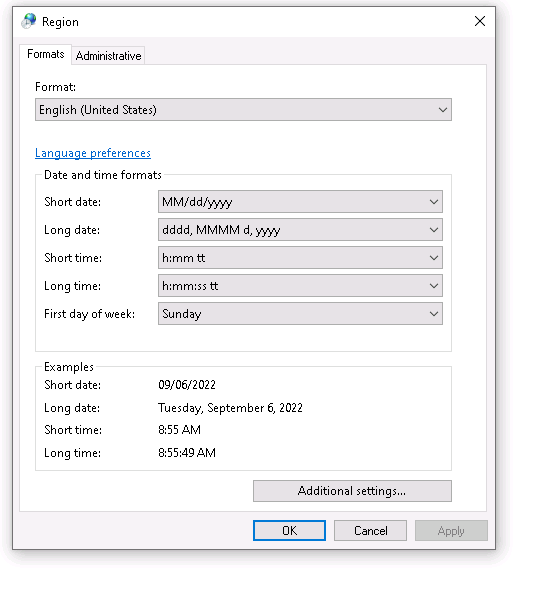This screenshot has height=589, width=533.
Task: Click the example short date 09/06/2022
Action: click(x=187, y=385)
